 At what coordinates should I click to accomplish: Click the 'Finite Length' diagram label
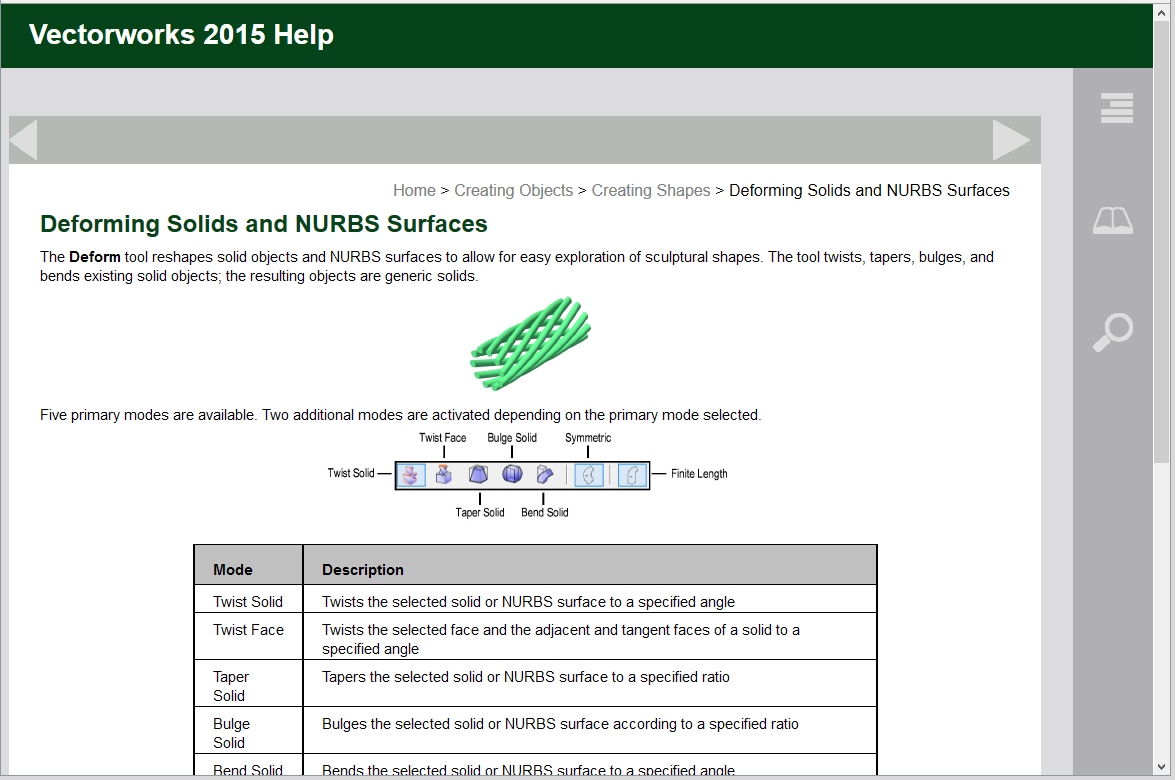[699, 474]
